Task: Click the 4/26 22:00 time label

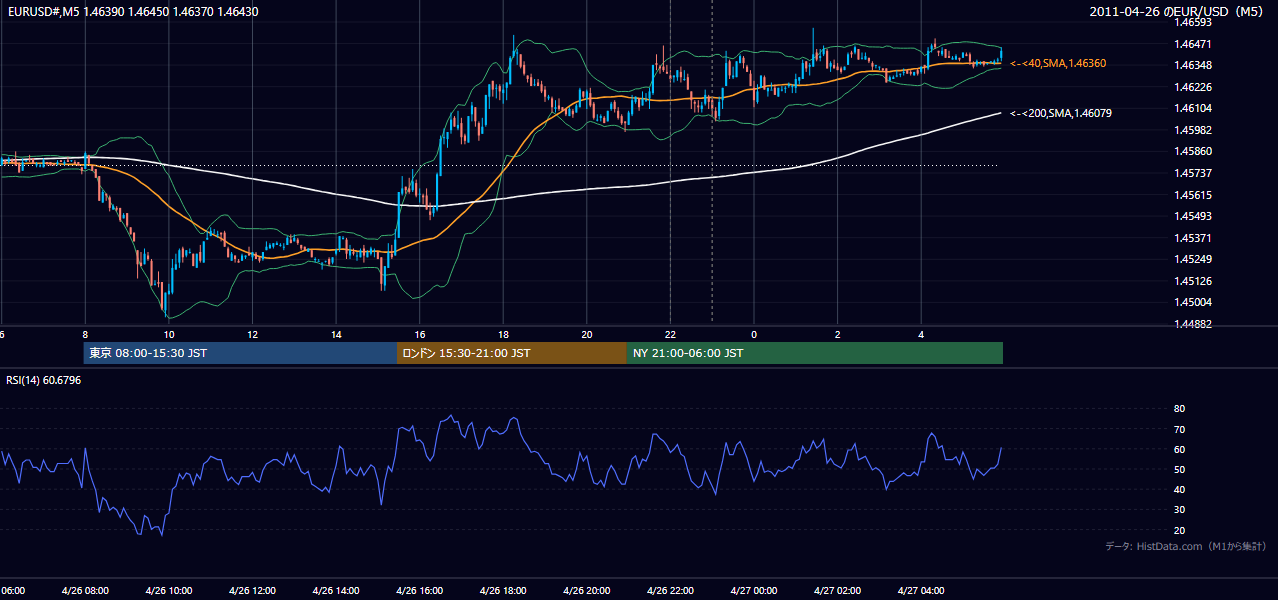Action: [670, 590]
